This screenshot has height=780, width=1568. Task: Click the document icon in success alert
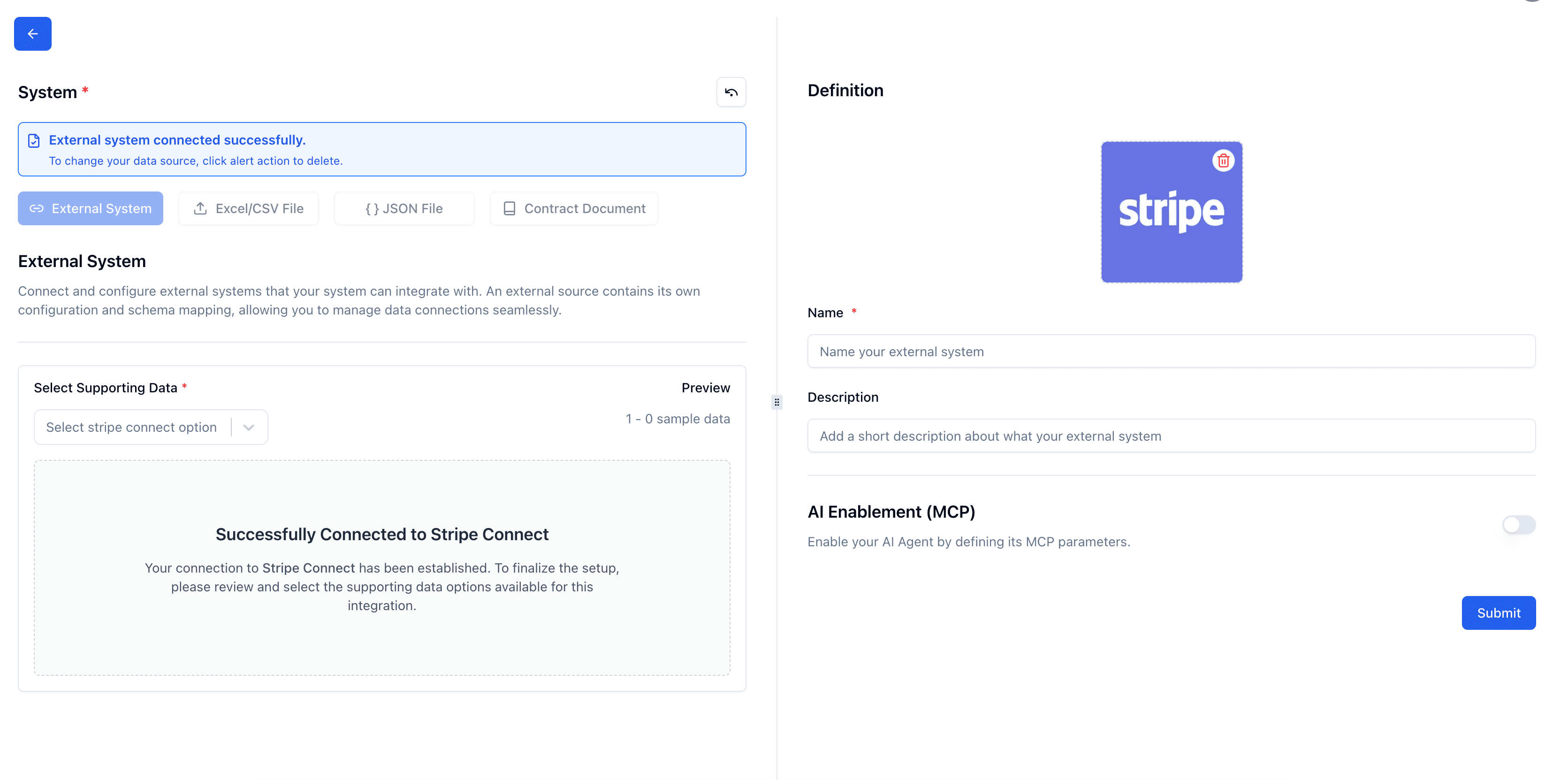34,141
